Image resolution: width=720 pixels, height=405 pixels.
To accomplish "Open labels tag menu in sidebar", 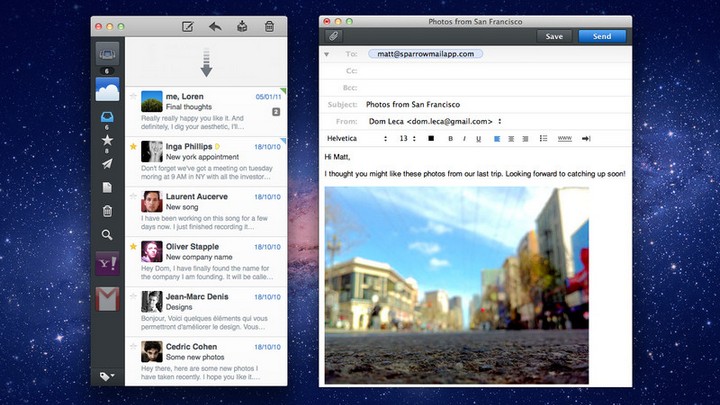I will [107, 377].
